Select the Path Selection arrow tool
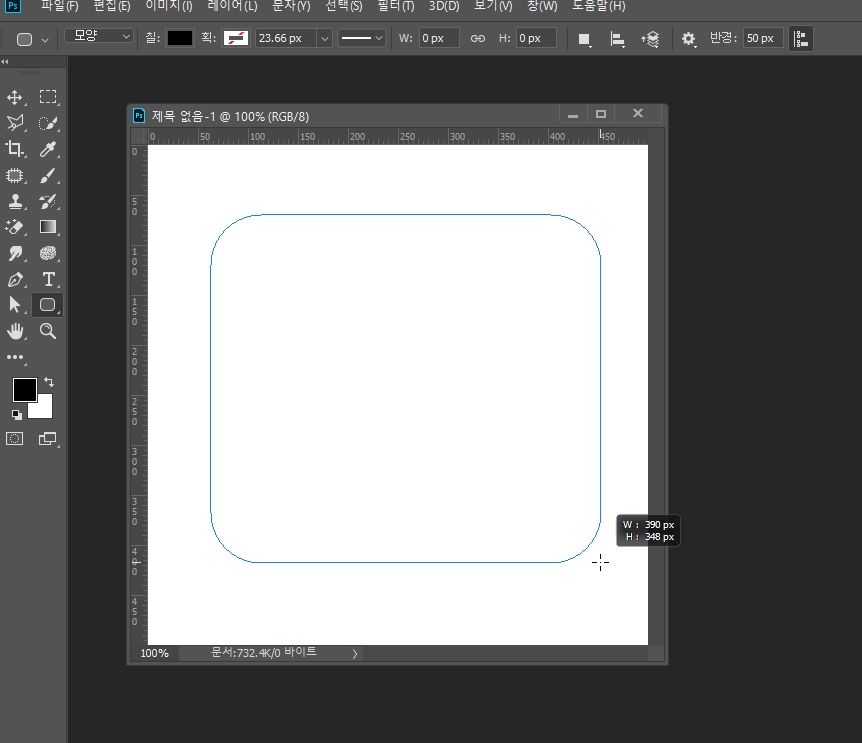Viewport: 862px width, 743px height. pos(15,305)
